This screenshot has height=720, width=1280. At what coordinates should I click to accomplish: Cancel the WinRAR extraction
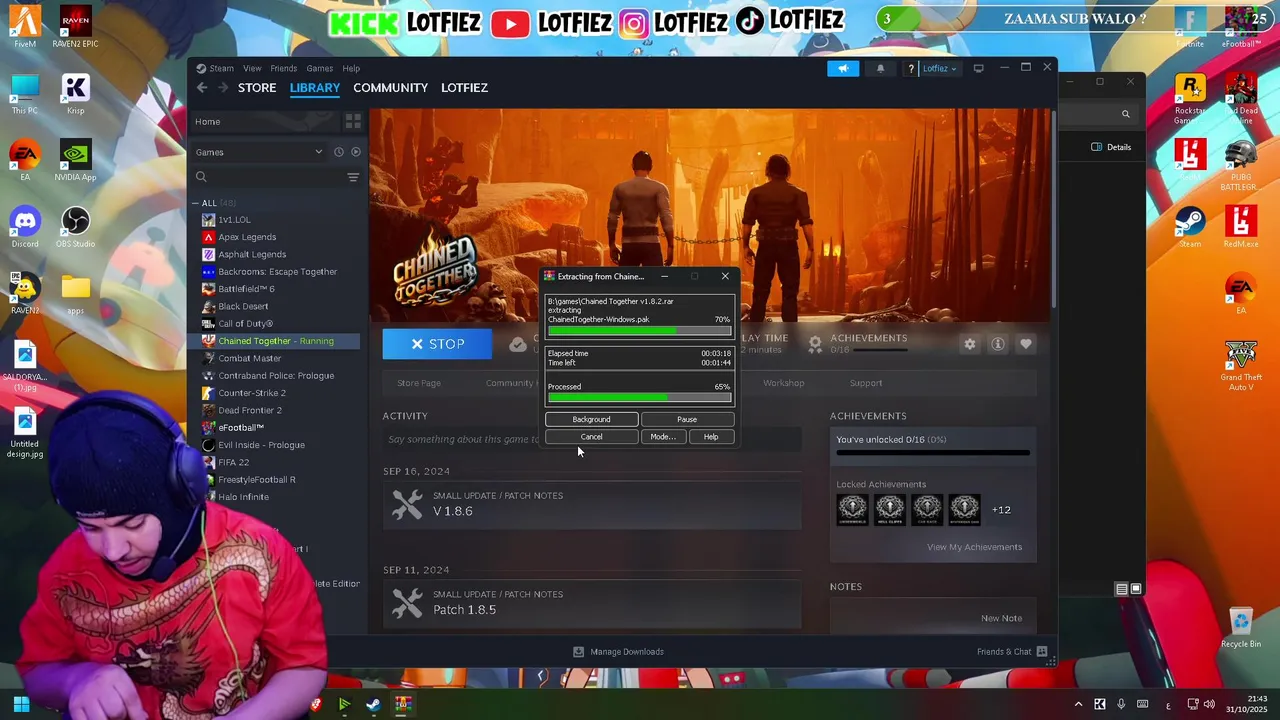point(592,437)
